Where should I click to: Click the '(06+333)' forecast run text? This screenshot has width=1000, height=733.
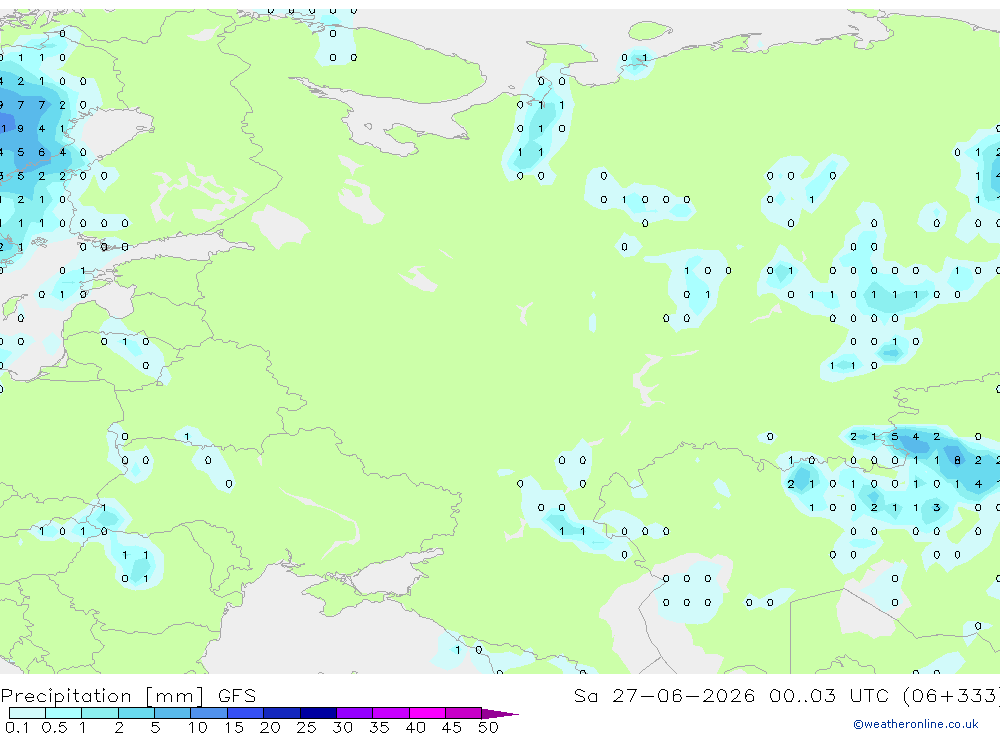pyautogui.click(x=952, y=695)
